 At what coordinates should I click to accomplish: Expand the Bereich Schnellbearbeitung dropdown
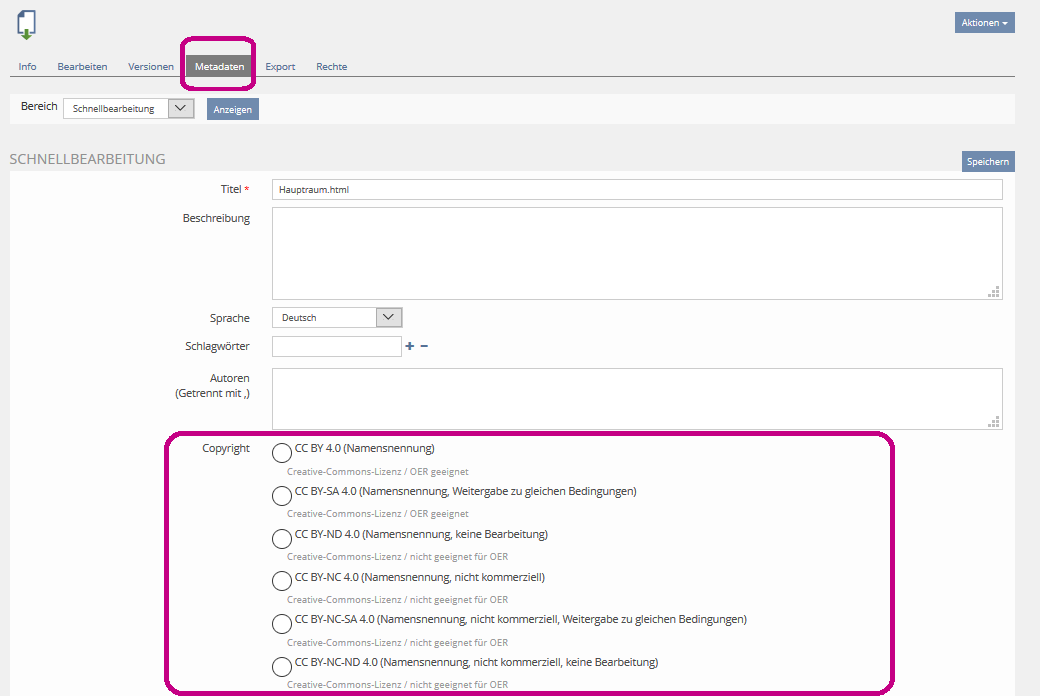pyautogui.click(x=128, y=109)
